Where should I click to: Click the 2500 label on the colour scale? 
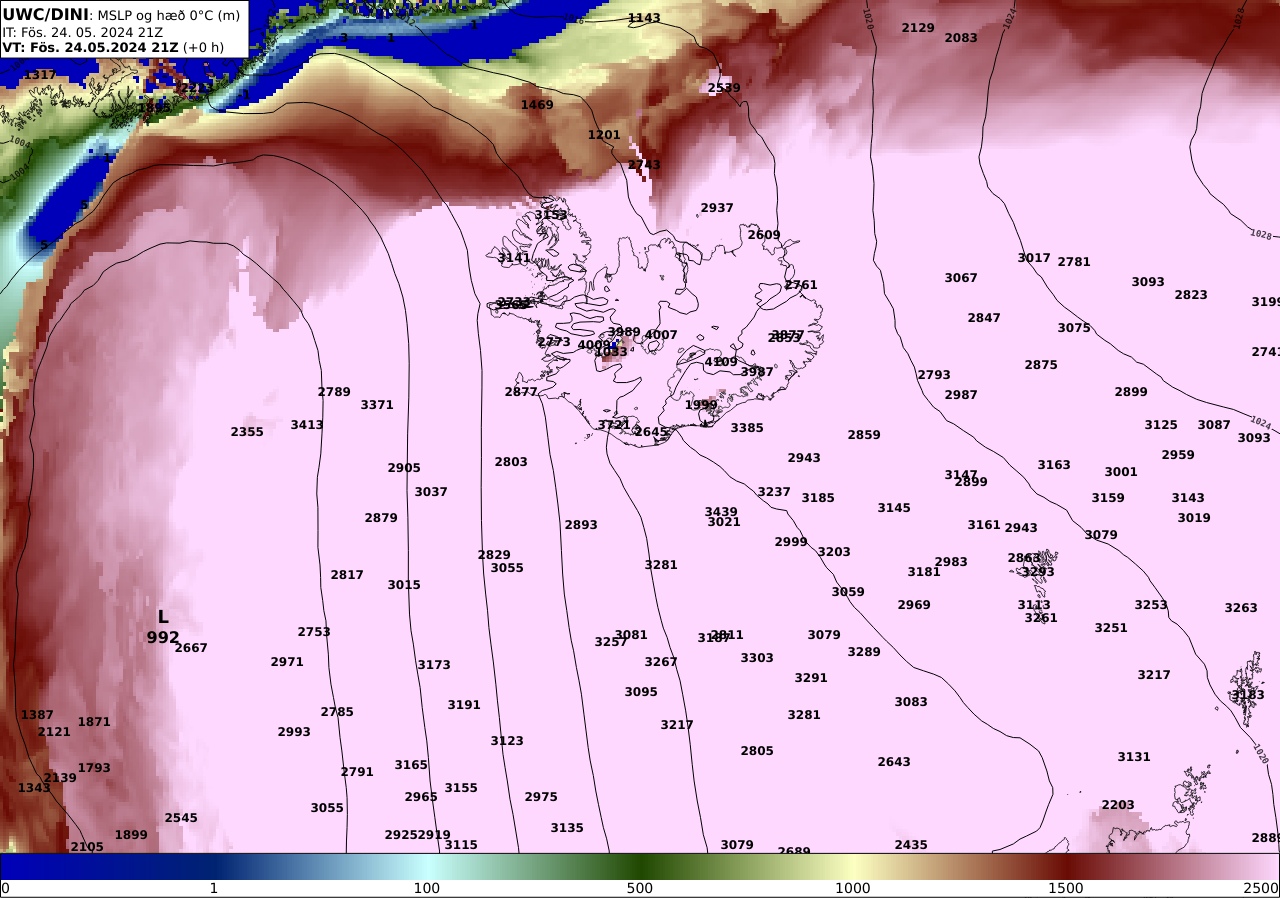[x=1263, y=888]
